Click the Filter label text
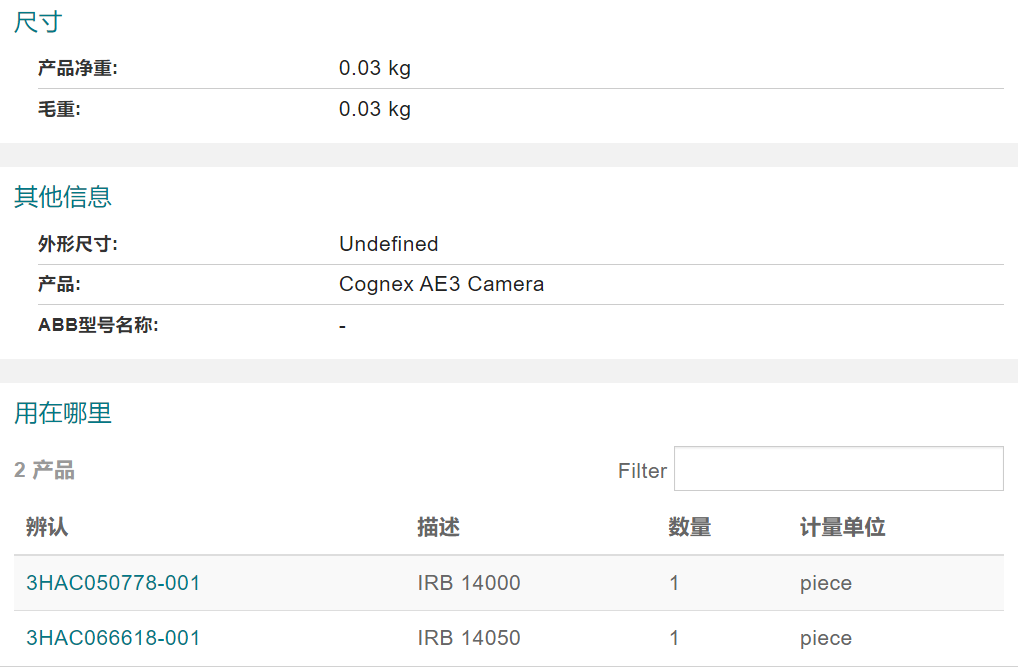This screenshot has width=1018, height=669. pyautogui.click(x=642, y=471)
